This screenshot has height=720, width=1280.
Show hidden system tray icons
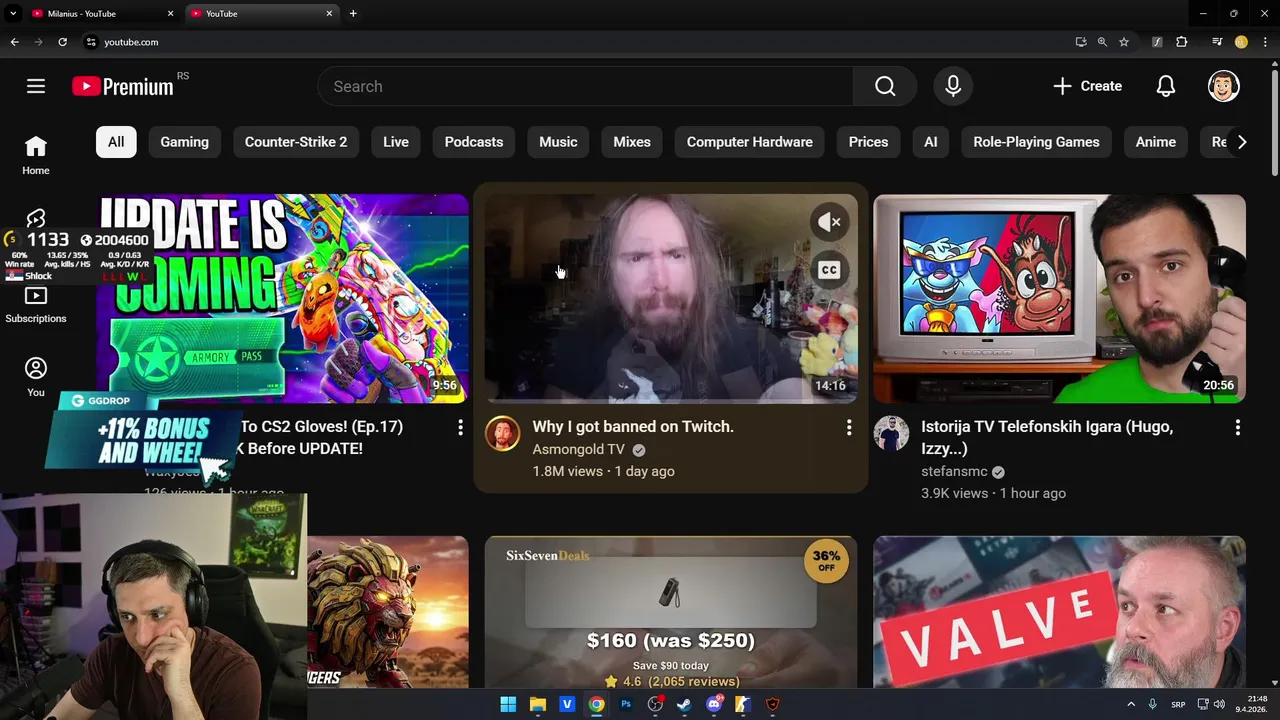[x=1131, y=704]
